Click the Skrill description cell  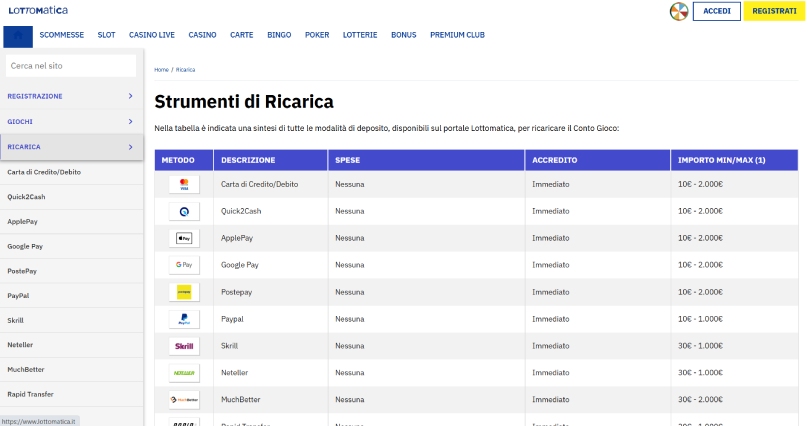click(271, 346)
